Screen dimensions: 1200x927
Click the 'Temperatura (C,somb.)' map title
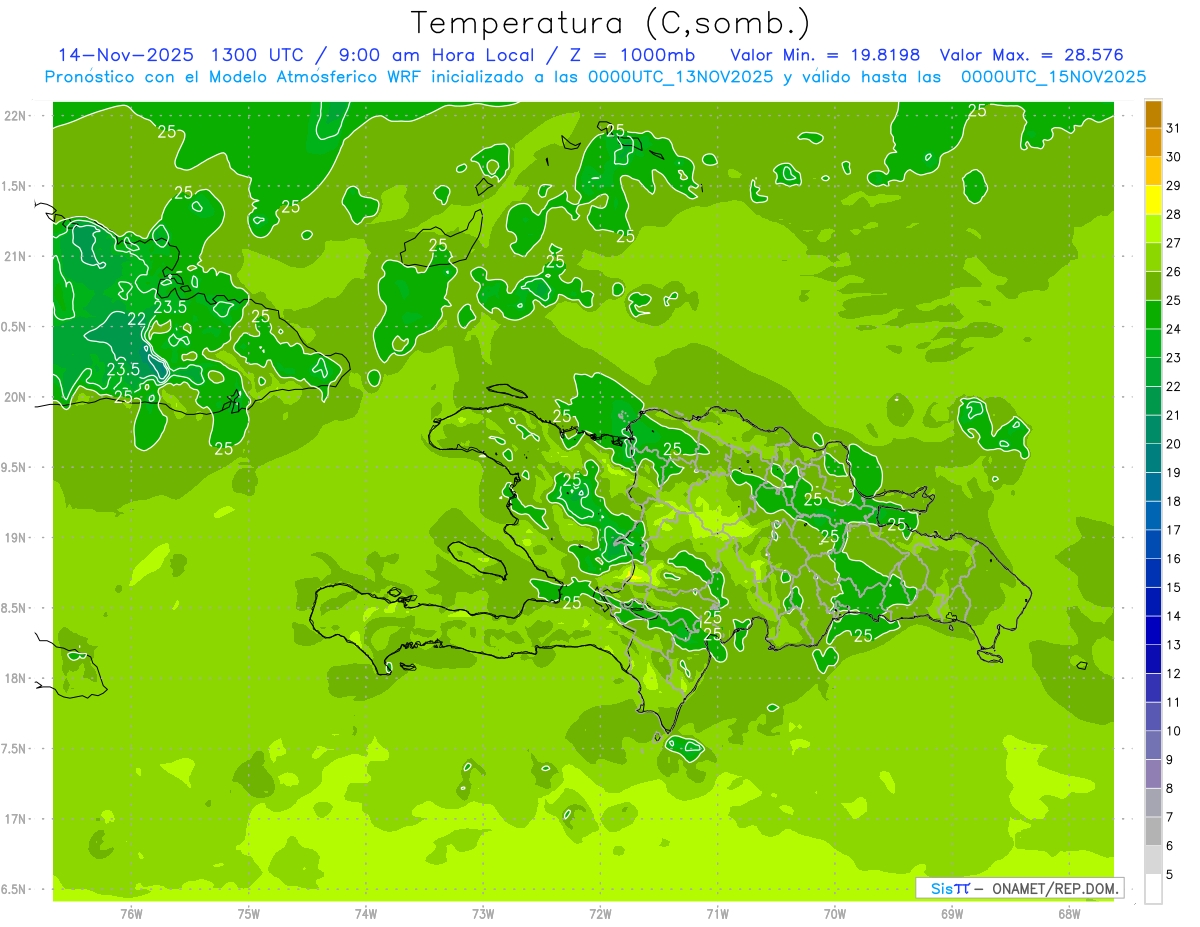(x=610, y=23)
